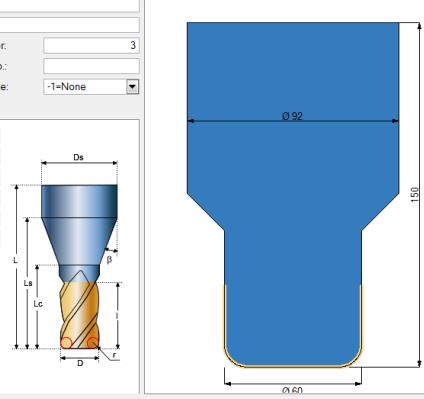Click the empty field below the 3 field
This screenshot has height=399, width=424.
tap(91, 66)
